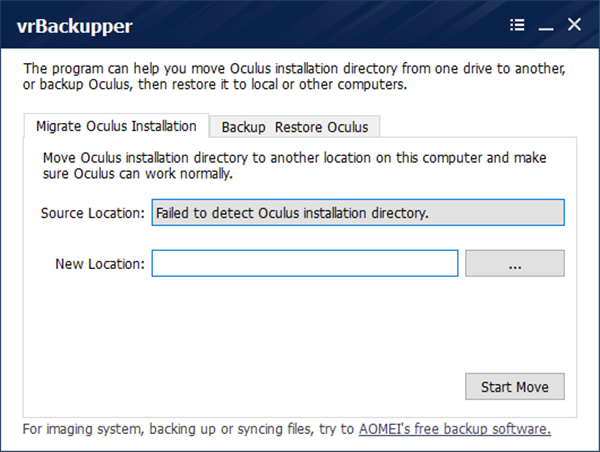Click the Source Location field

point(358,213)
